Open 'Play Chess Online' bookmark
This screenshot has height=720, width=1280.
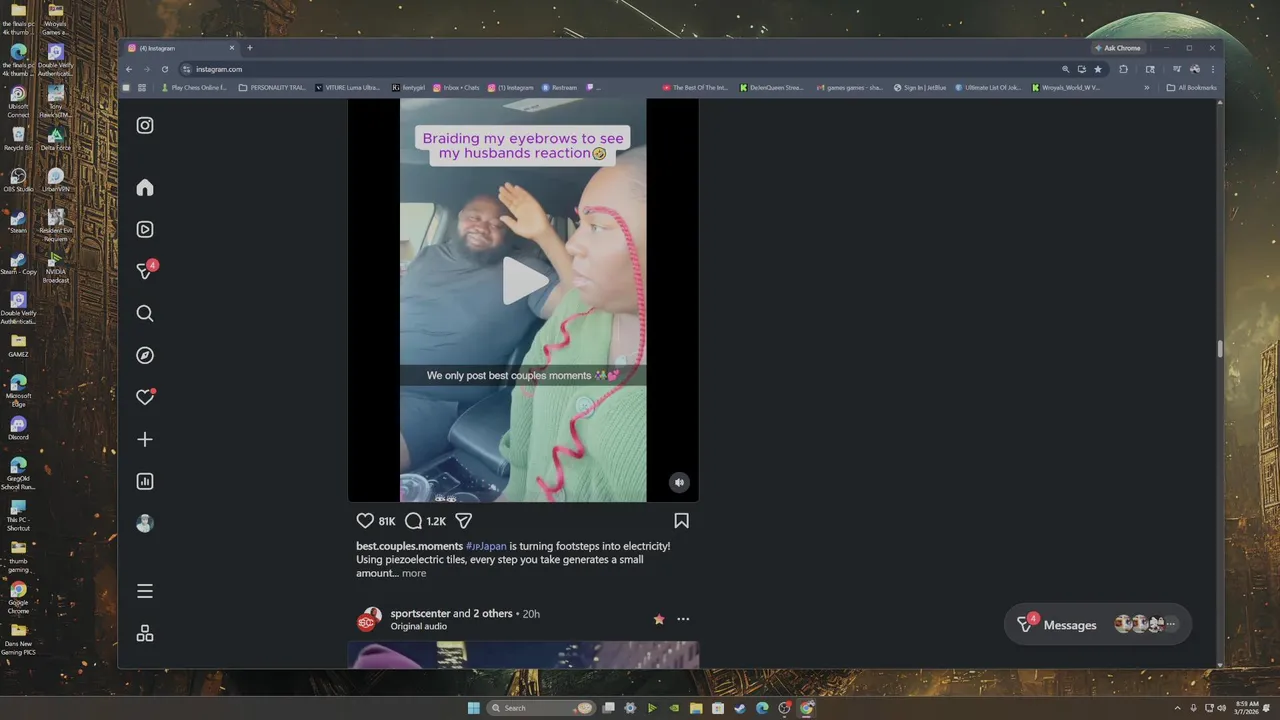coord(194,87)
